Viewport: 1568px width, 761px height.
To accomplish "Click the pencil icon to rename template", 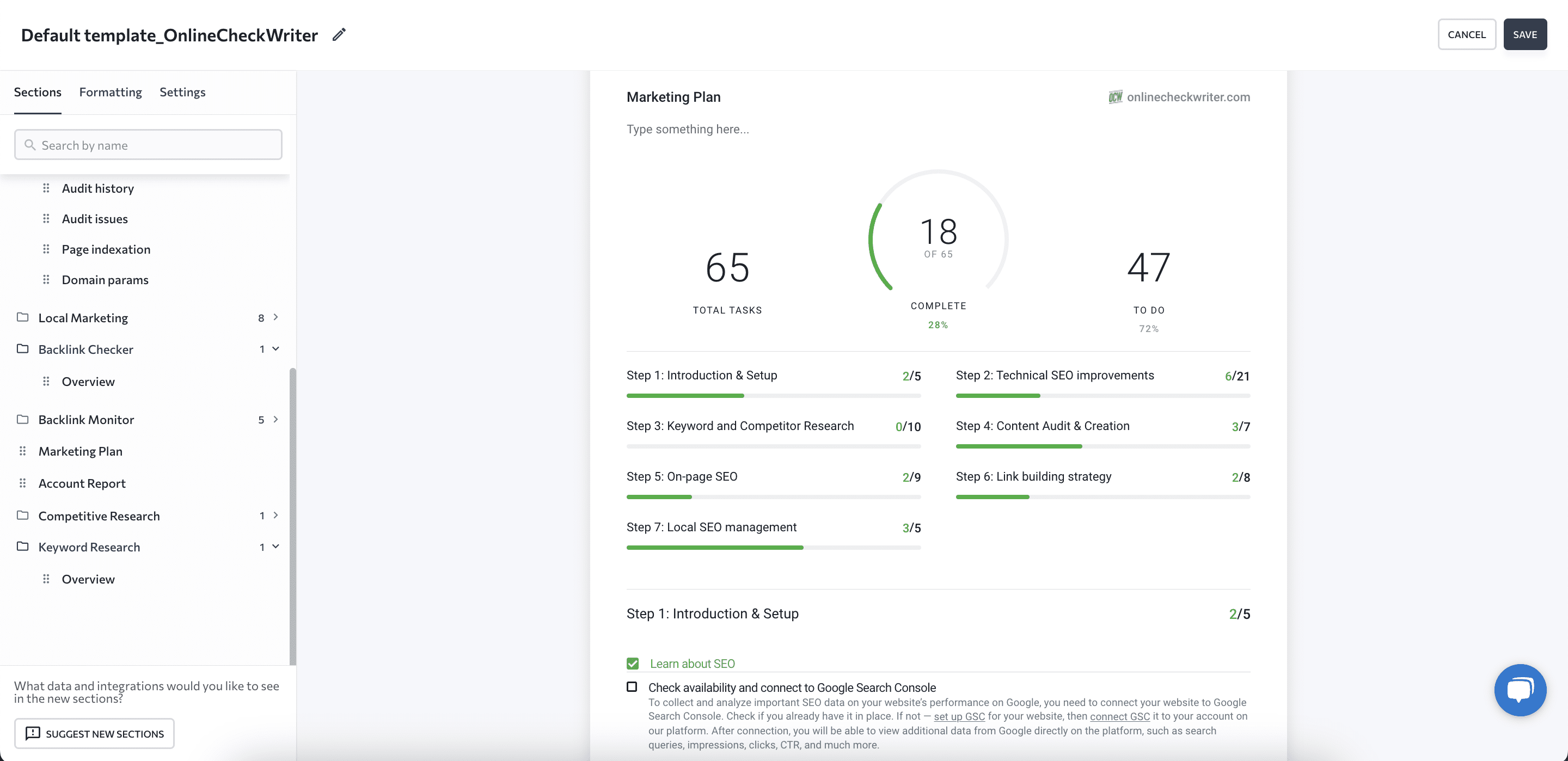I will (339, 35).
